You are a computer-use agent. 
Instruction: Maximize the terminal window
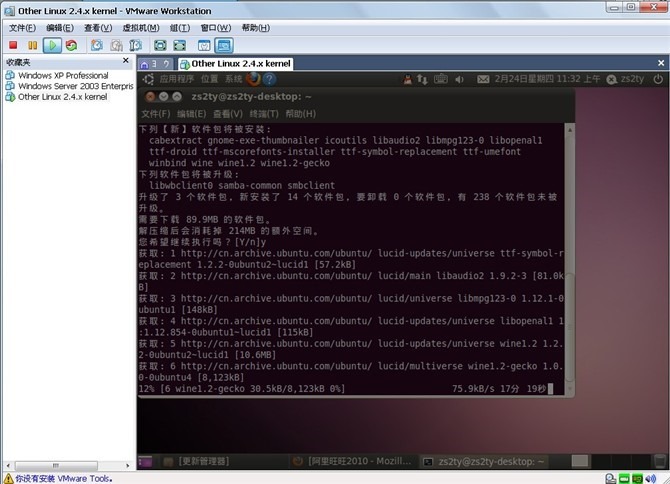pyautogui.click(x=177, y=97)
